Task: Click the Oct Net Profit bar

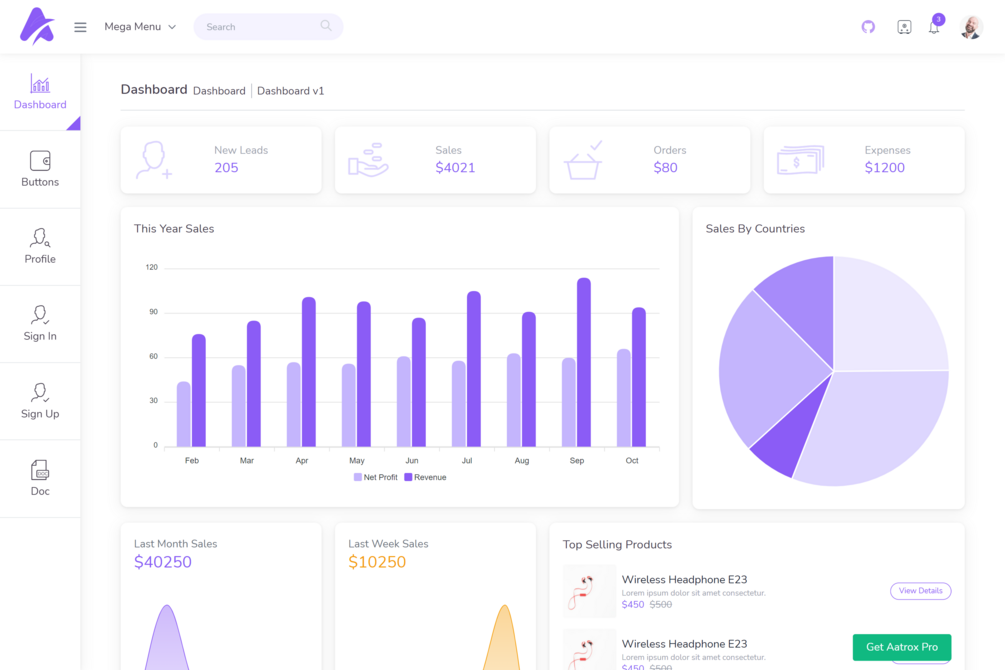Action: [x=624, y=398]
